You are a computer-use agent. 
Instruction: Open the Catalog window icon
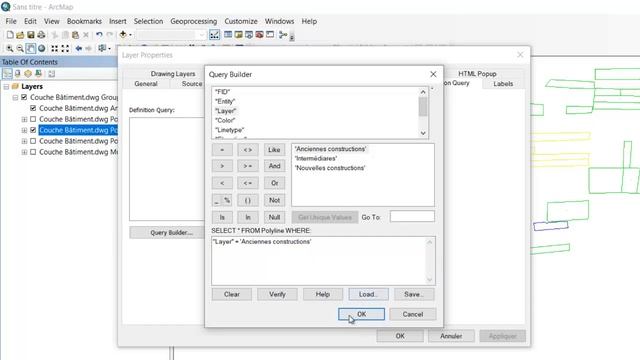pyautogui.click(x=238, y=35)
